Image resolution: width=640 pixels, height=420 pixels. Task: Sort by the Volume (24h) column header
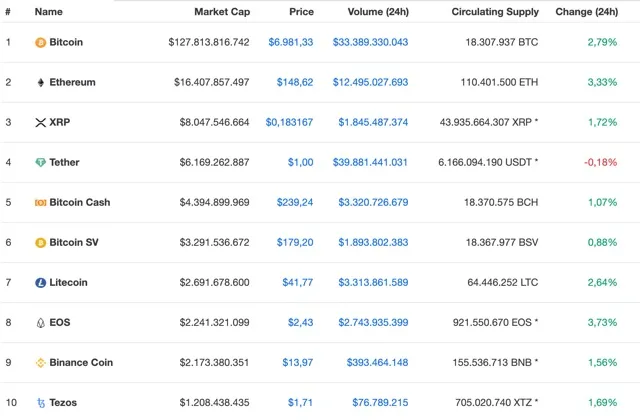[x=378, y=12]
